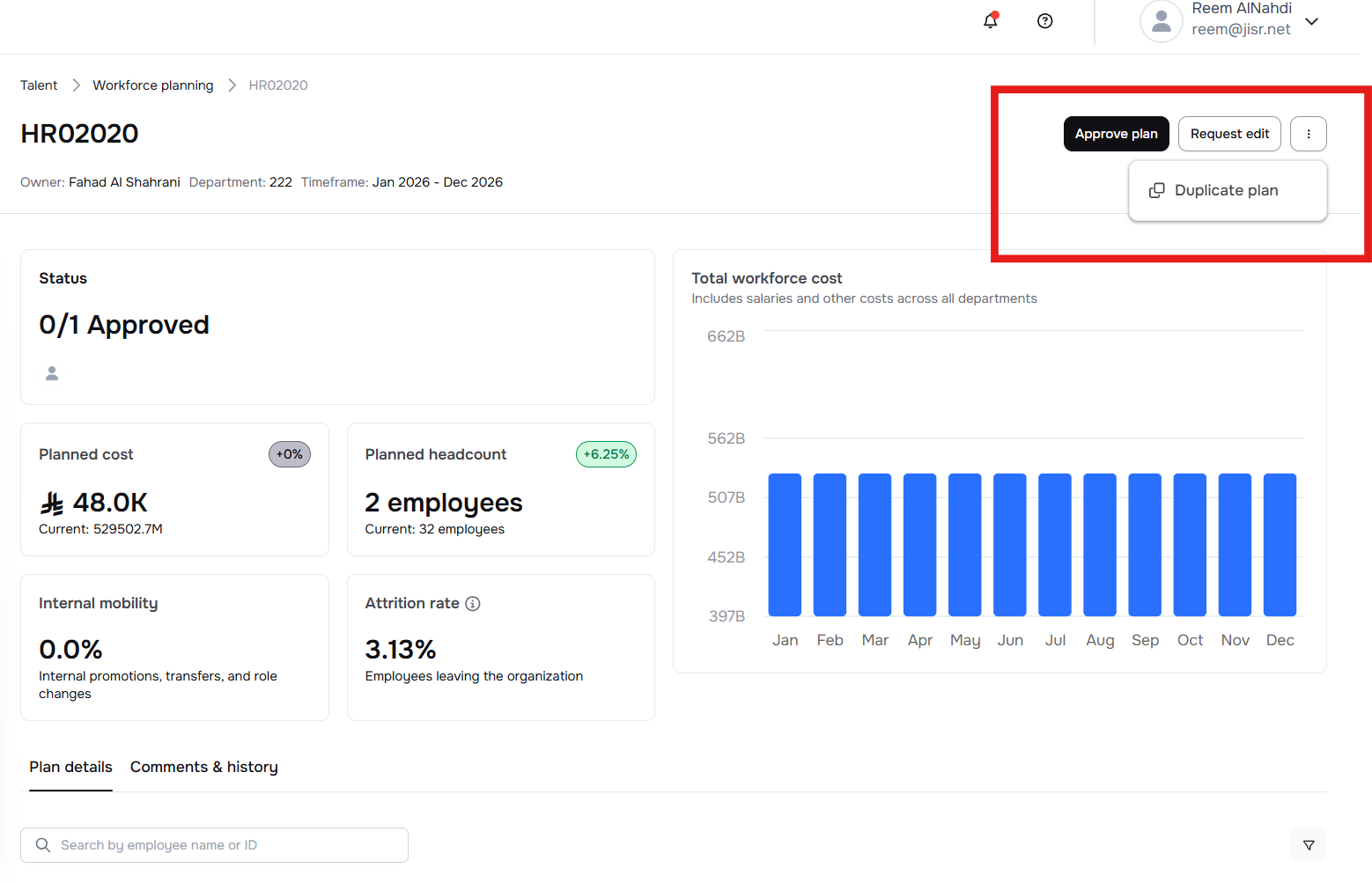Screen dimensions: 1372x883
Task: Click the help question mark icon
Action: [x=1044, y=21]
